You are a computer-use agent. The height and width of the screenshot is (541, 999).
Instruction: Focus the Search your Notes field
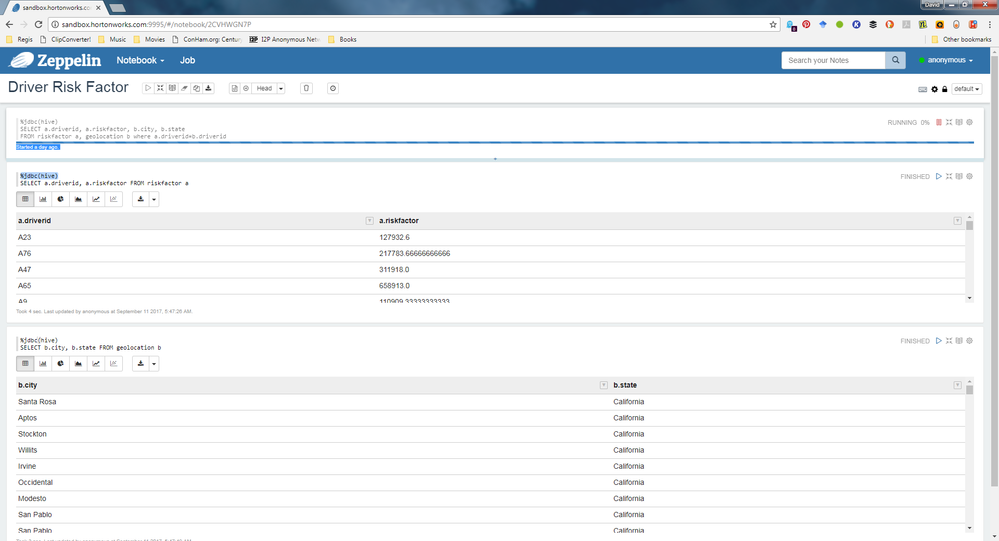point(833,60)
